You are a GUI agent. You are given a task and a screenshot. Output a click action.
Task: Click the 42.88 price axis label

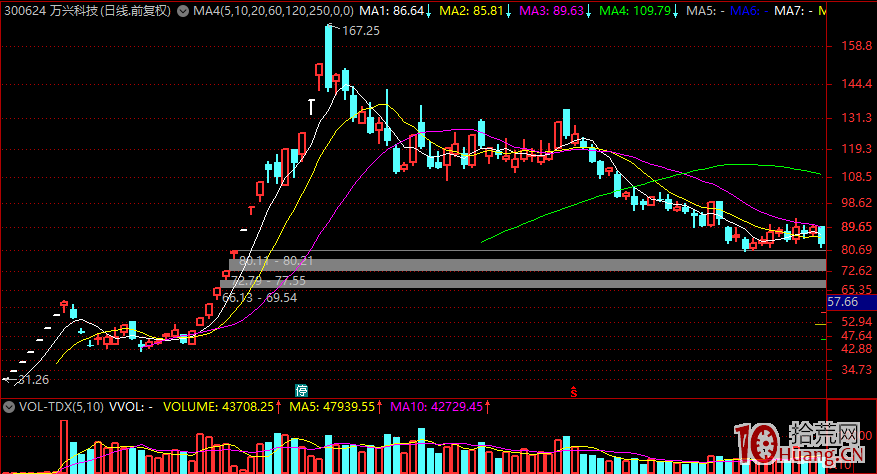click(856, 349)
